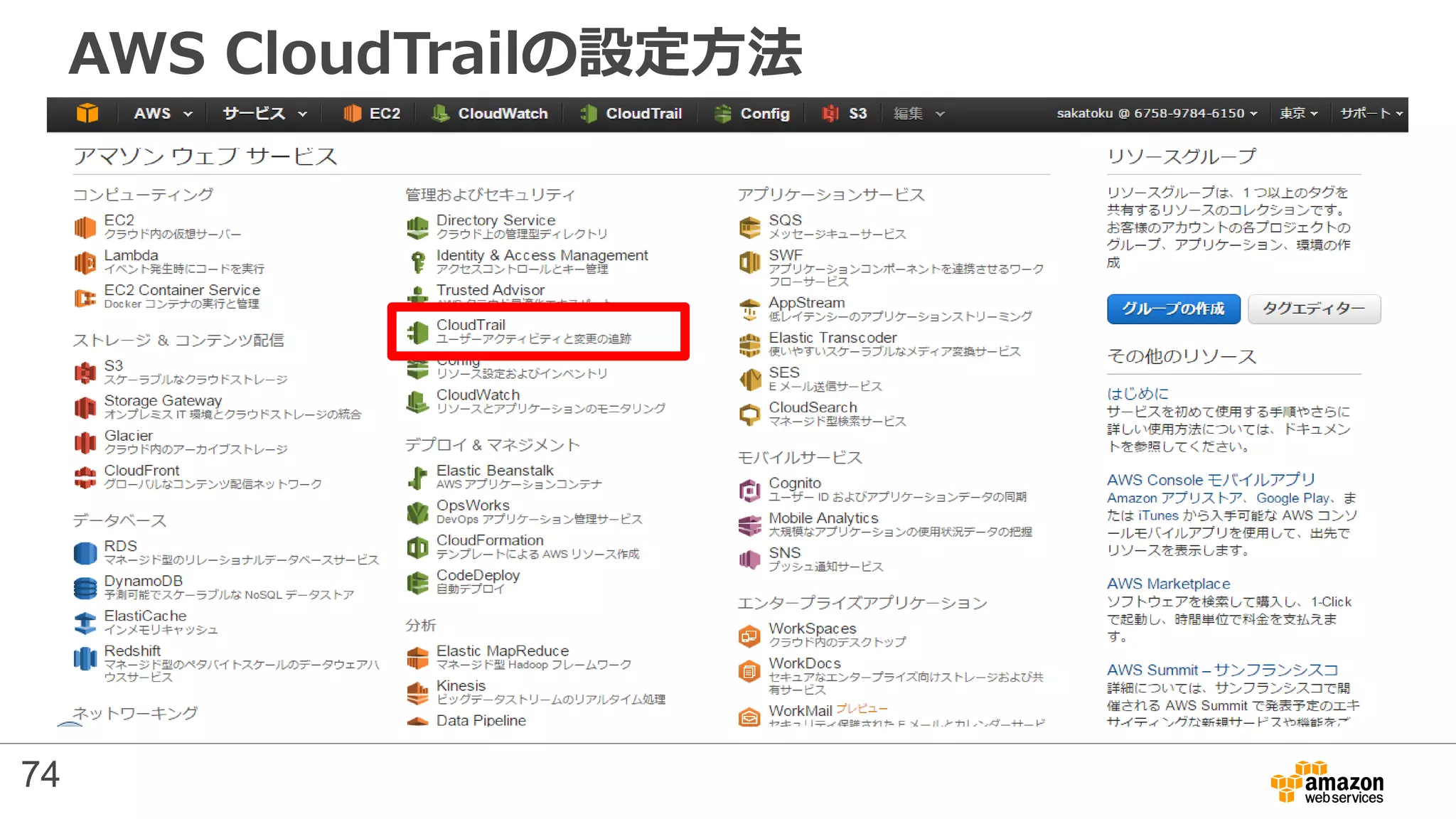Screen dimensions: 1456x819
Task: Open the Elastic Beanstalk icon
Action: [417, 478]
